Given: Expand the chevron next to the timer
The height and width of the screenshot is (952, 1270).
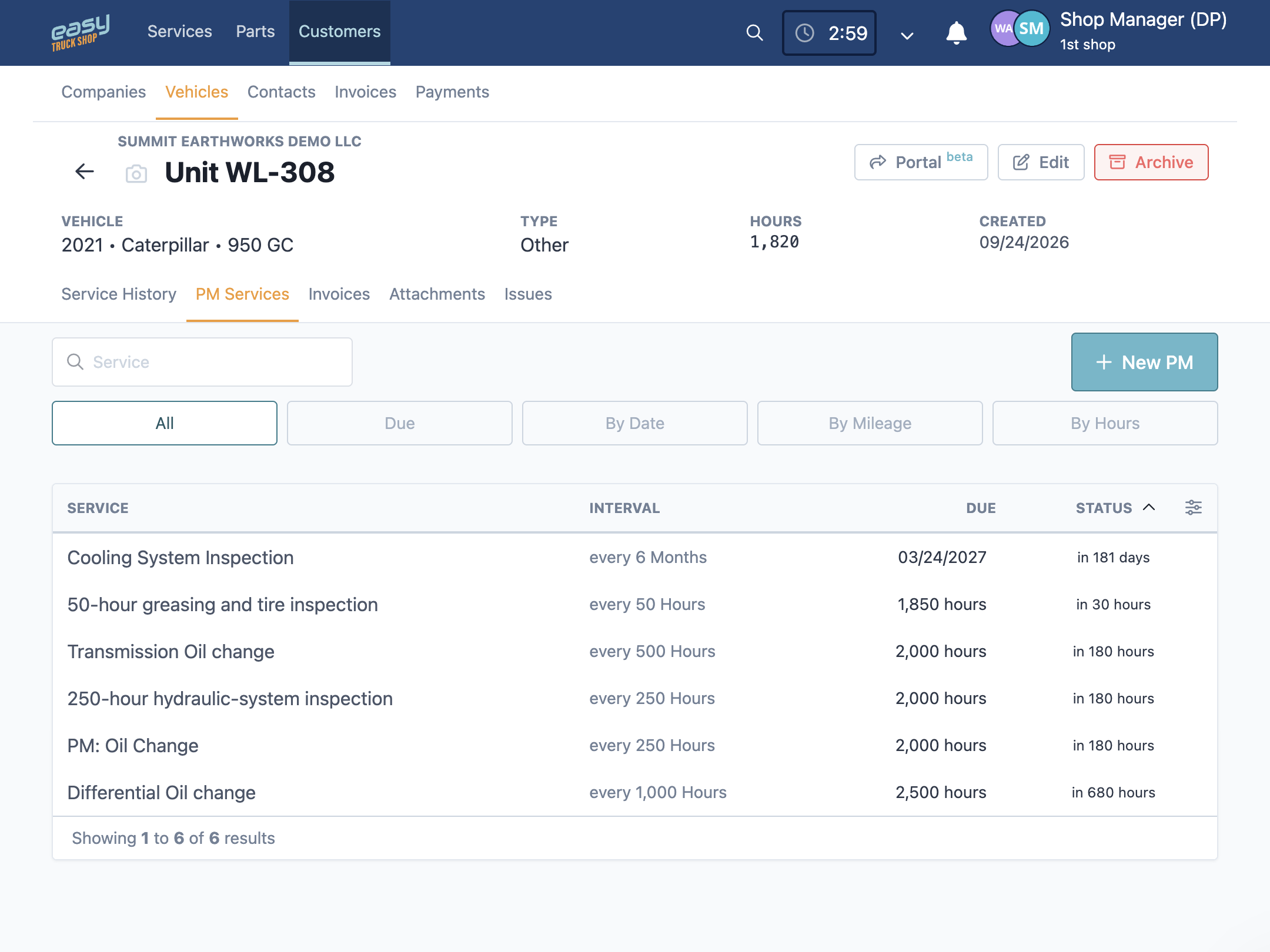Looking at the screenshot, I should [907, 35].
